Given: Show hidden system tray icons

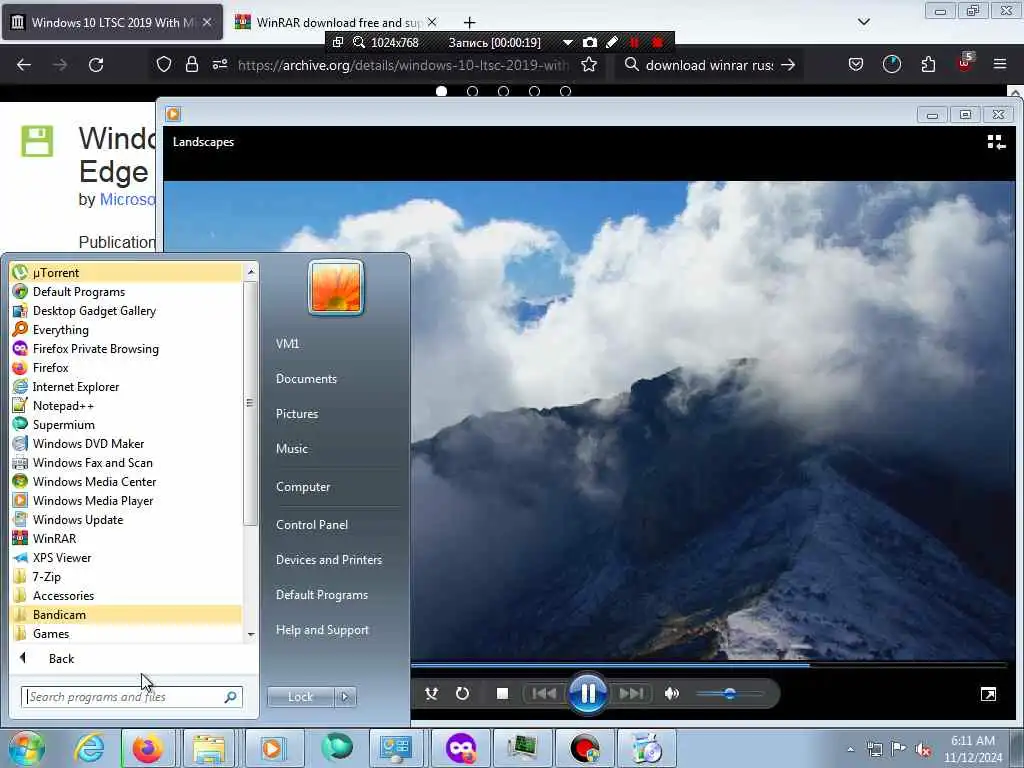Looking at the screenshot, I should pyautogui.click(x=850, y=749).
